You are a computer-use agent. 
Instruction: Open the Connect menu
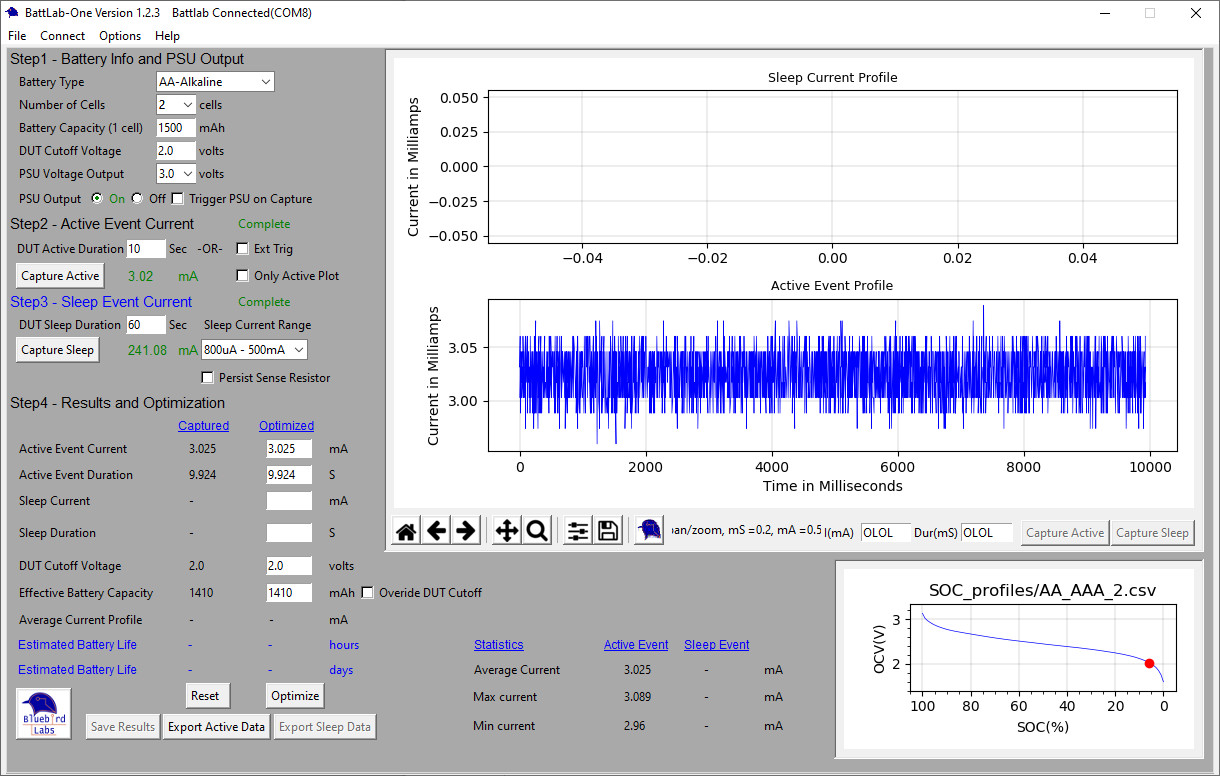(62, 36)
